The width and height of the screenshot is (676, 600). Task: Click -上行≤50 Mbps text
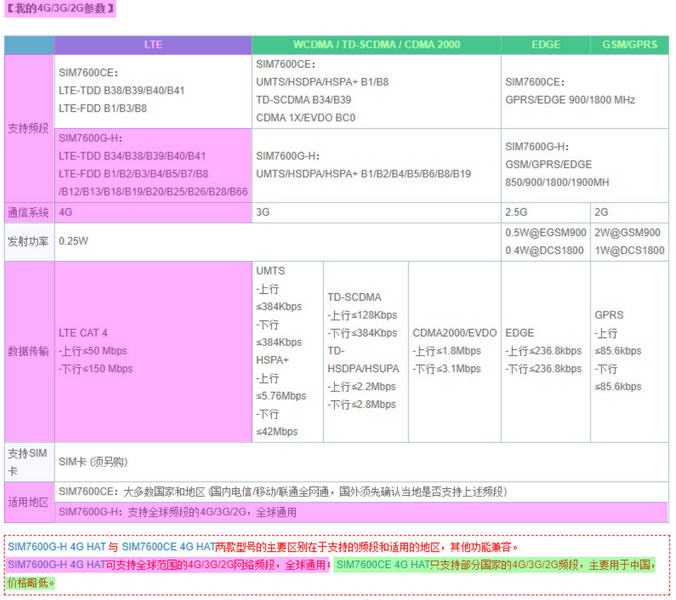pos(93,351)
